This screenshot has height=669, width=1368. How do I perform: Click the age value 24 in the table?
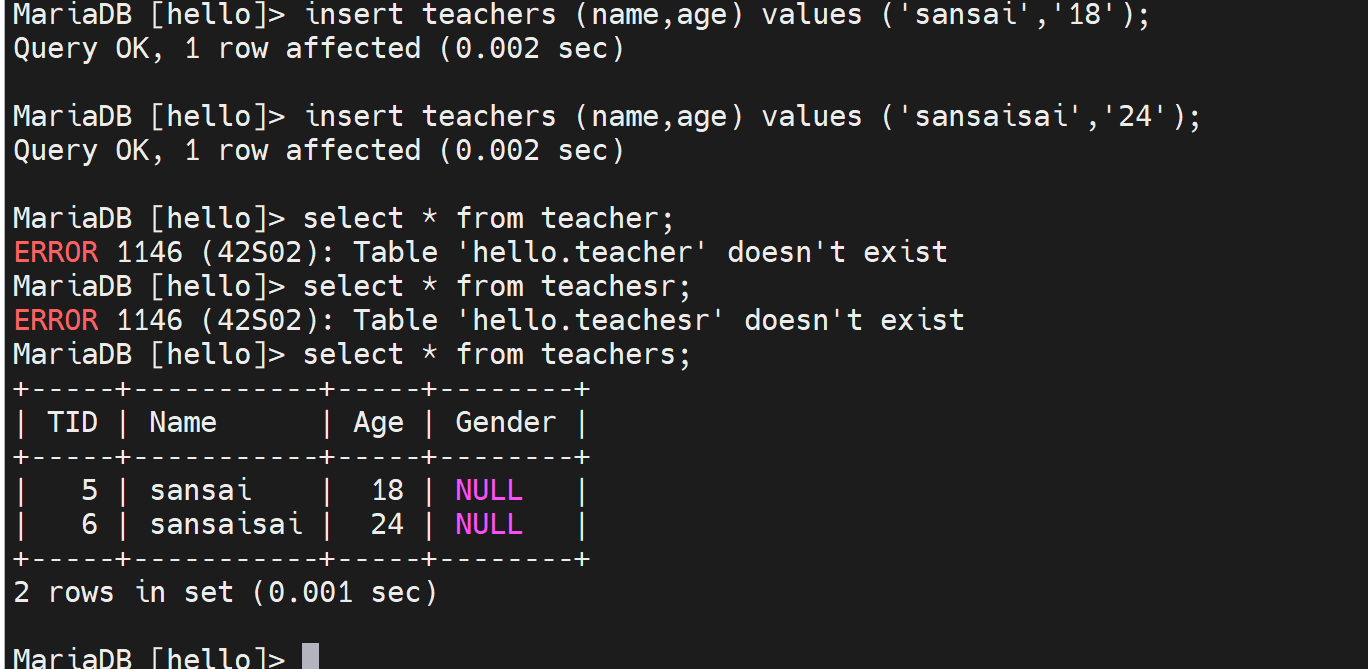(x=387, y=525)
